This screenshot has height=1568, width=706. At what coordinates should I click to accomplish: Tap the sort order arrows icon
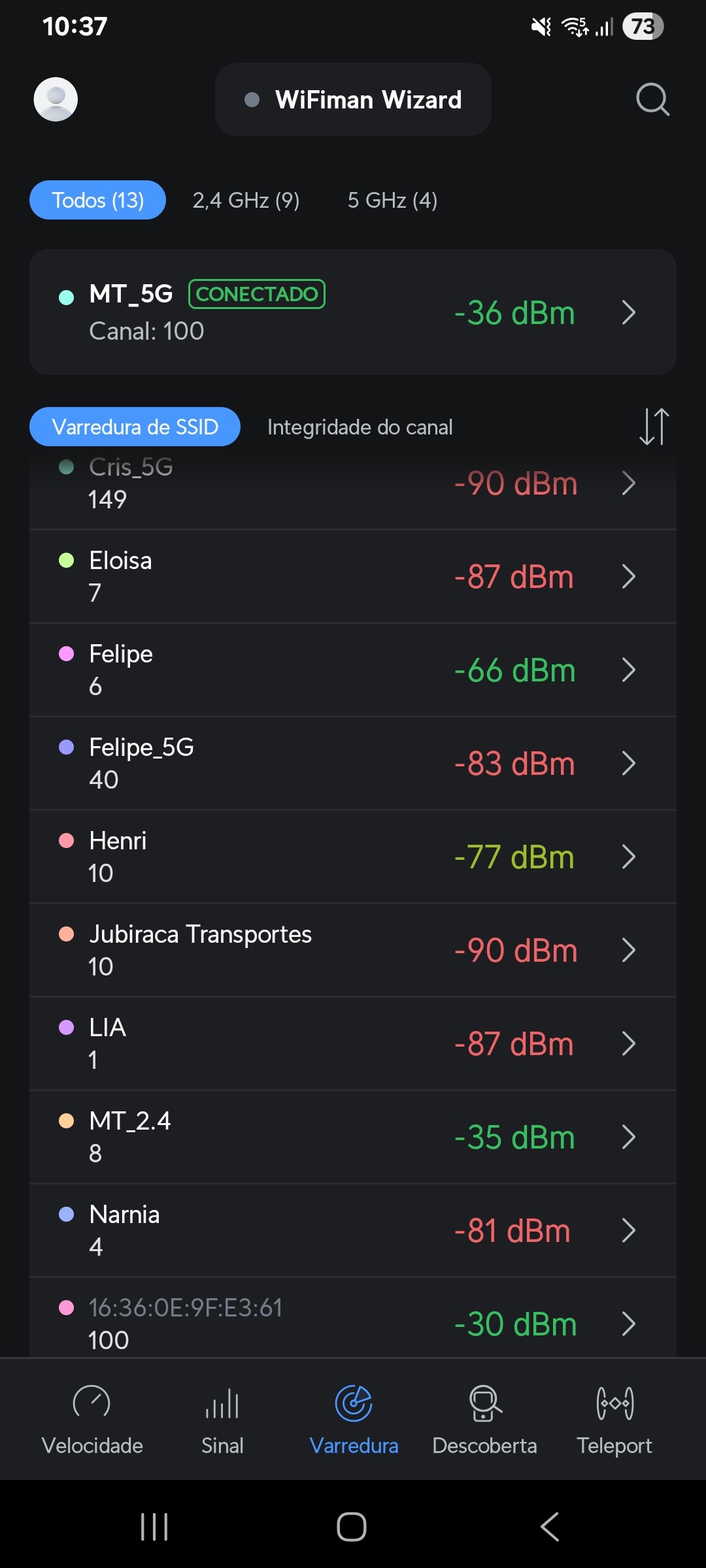654,427
